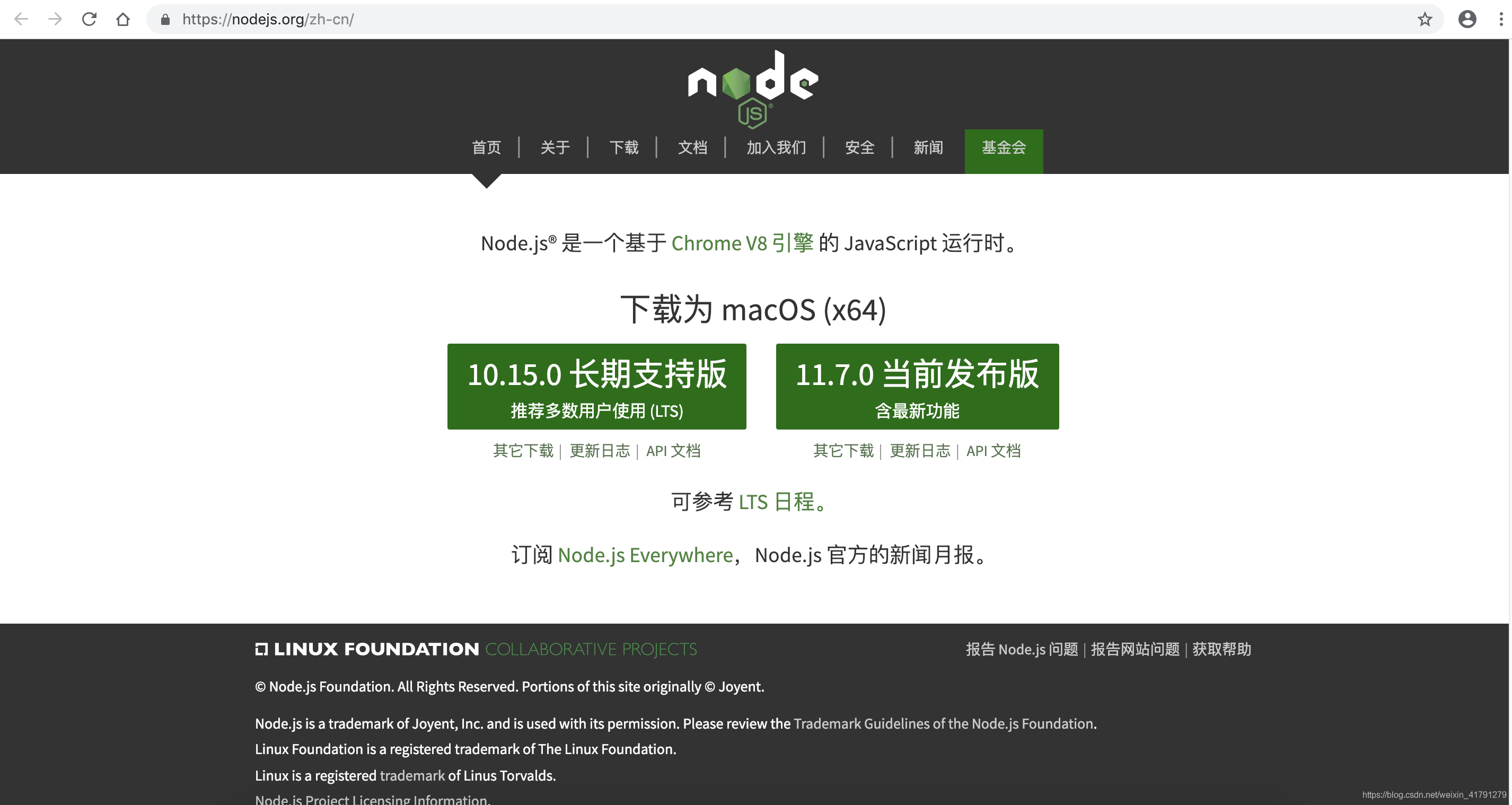The height and width of the screenshot is (805, 1512).
Task: Open 报告 Node.js 问题 footer link
Action: click(1022, 649)
